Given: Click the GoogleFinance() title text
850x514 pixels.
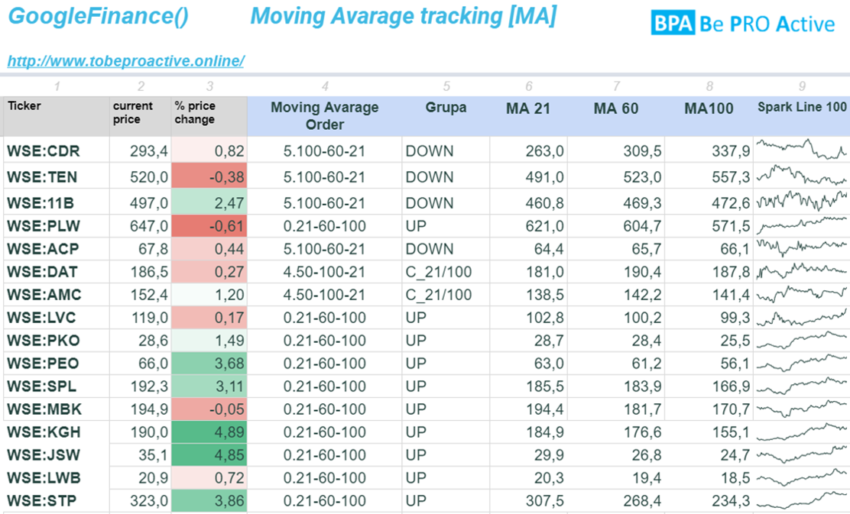Looking at the screenshot, I should (98, 16).
